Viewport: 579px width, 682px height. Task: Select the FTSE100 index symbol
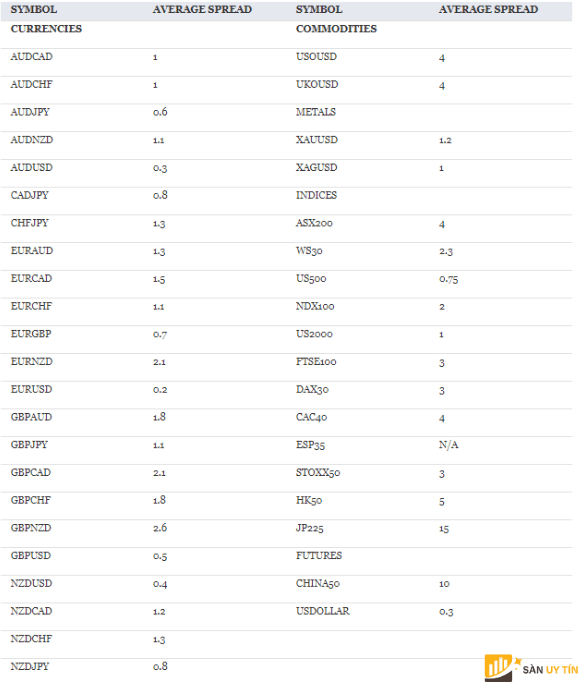(x=316, y=361)
